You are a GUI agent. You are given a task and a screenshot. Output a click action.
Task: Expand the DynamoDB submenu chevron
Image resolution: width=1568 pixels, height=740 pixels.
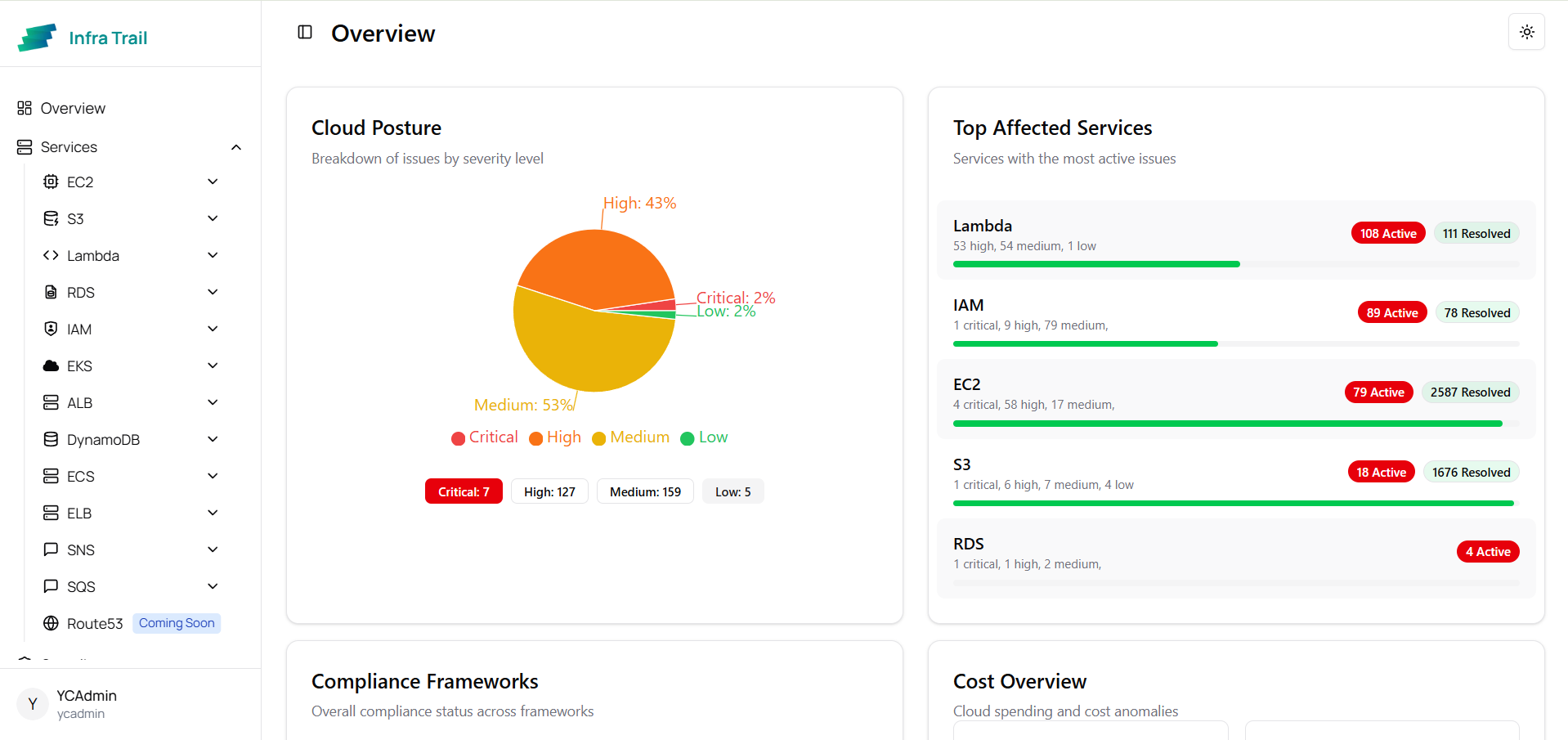click(213, 439)
